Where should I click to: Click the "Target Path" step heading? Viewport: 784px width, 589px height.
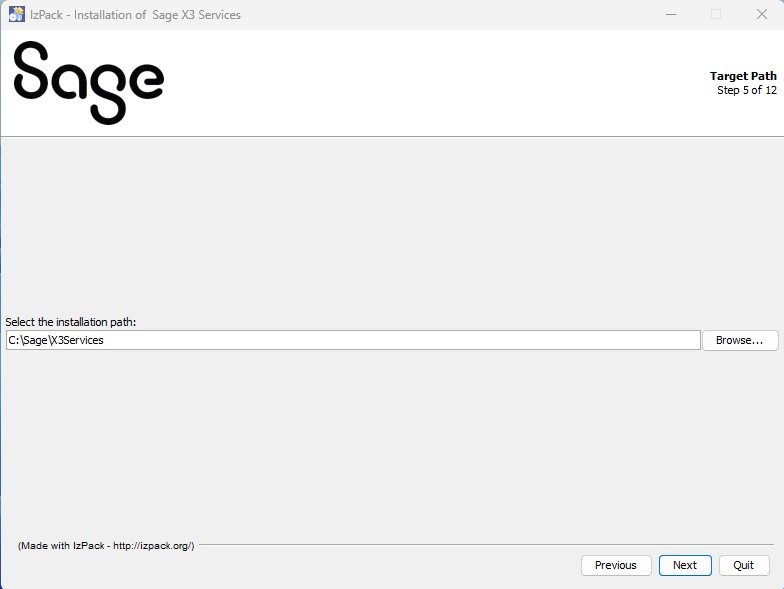coord(743,76)
